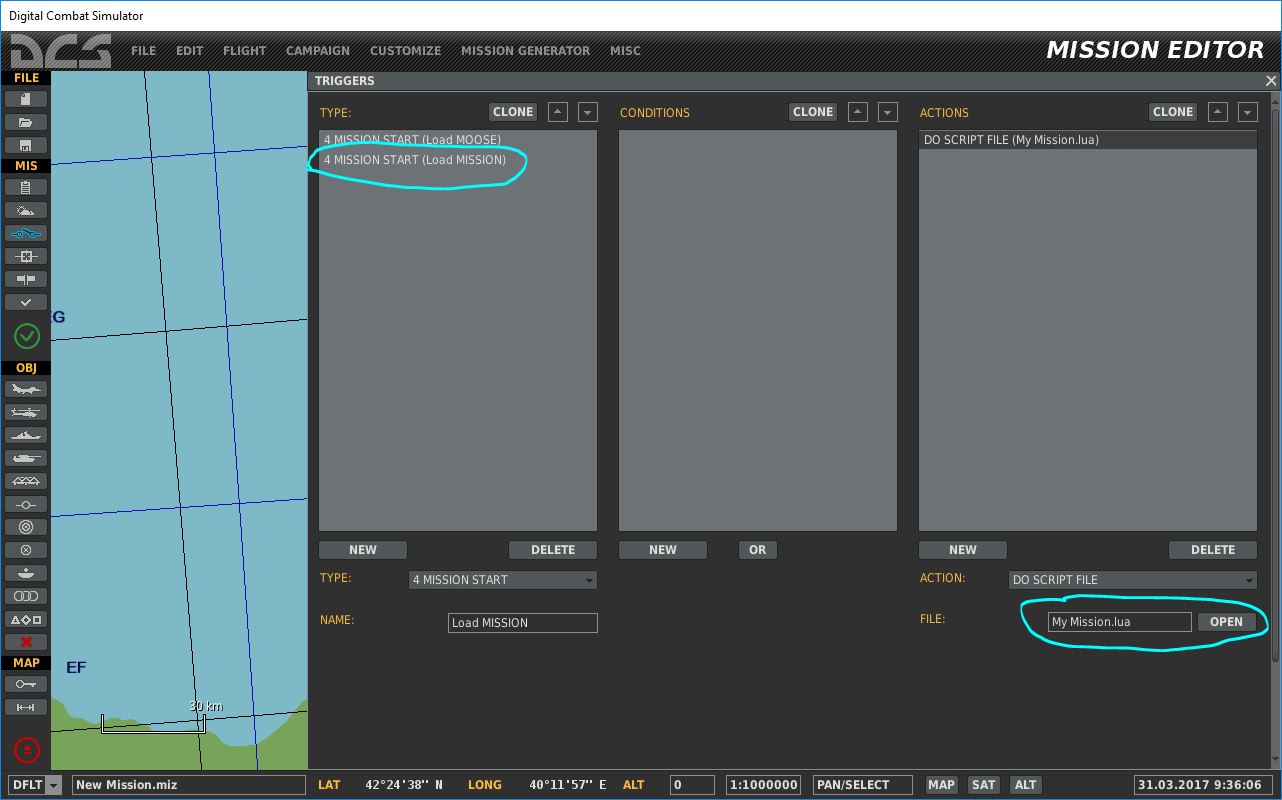Toggle the ALT map view
Viewport: 1282px width, 800px height.
[x=1025, y=785]
